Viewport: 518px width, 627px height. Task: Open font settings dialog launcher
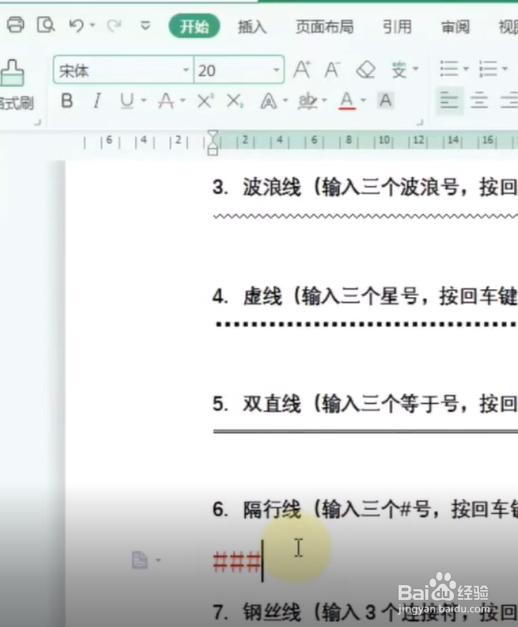(420, 122)
